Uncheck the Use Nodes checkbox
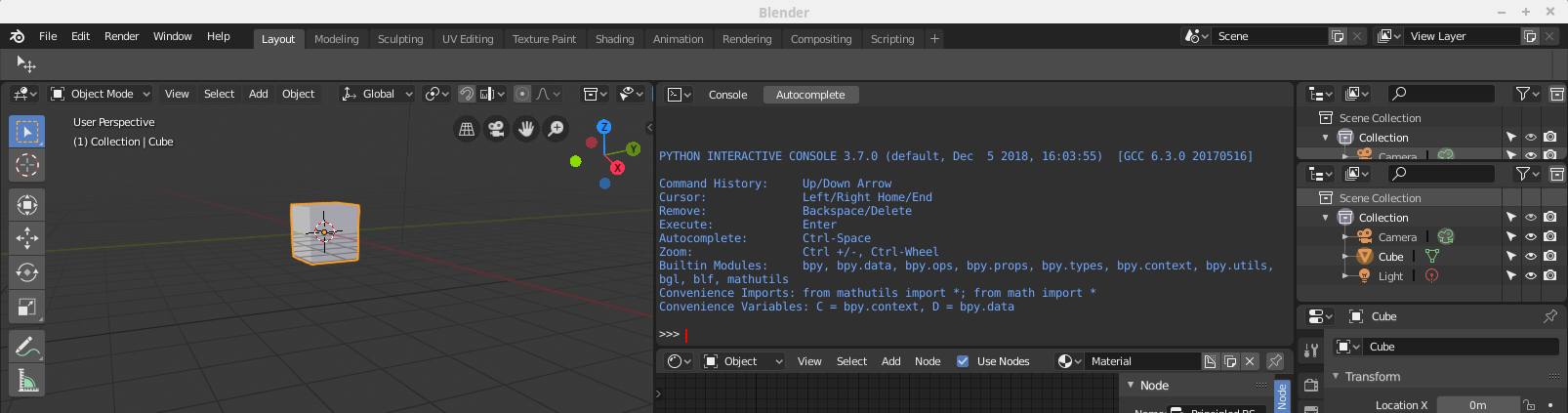The width and height of the screenshot is (1568, 413). (963, 361)
